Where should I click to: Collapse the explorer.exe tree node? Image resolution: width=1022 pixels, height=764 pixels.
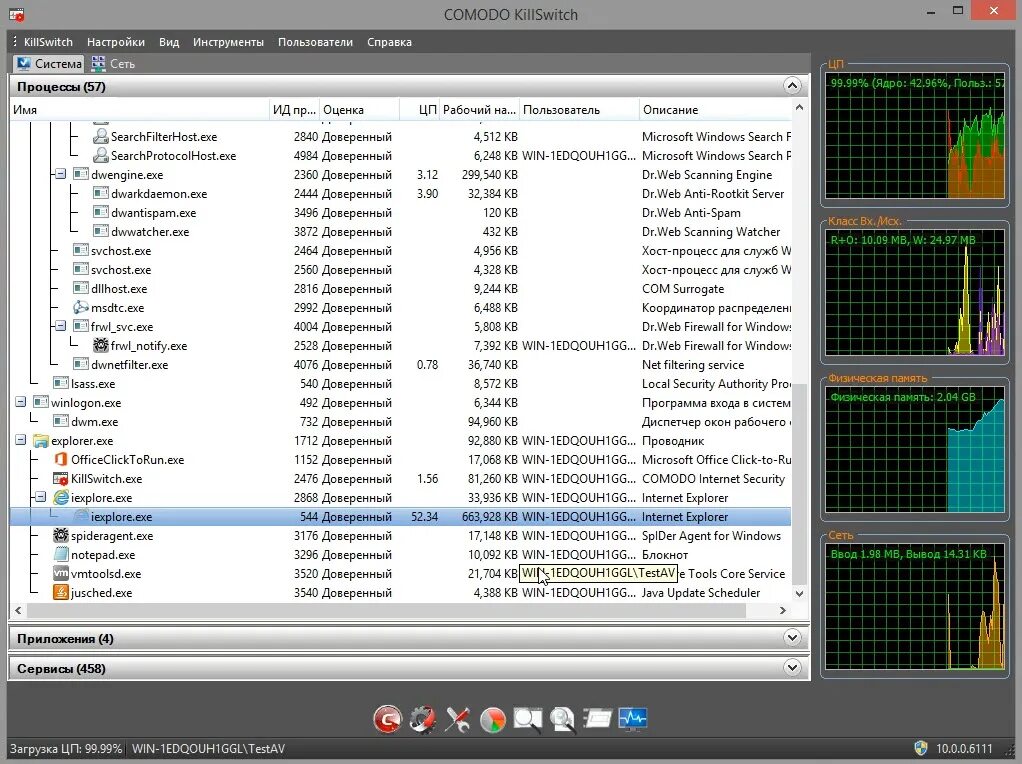[21, 441]
